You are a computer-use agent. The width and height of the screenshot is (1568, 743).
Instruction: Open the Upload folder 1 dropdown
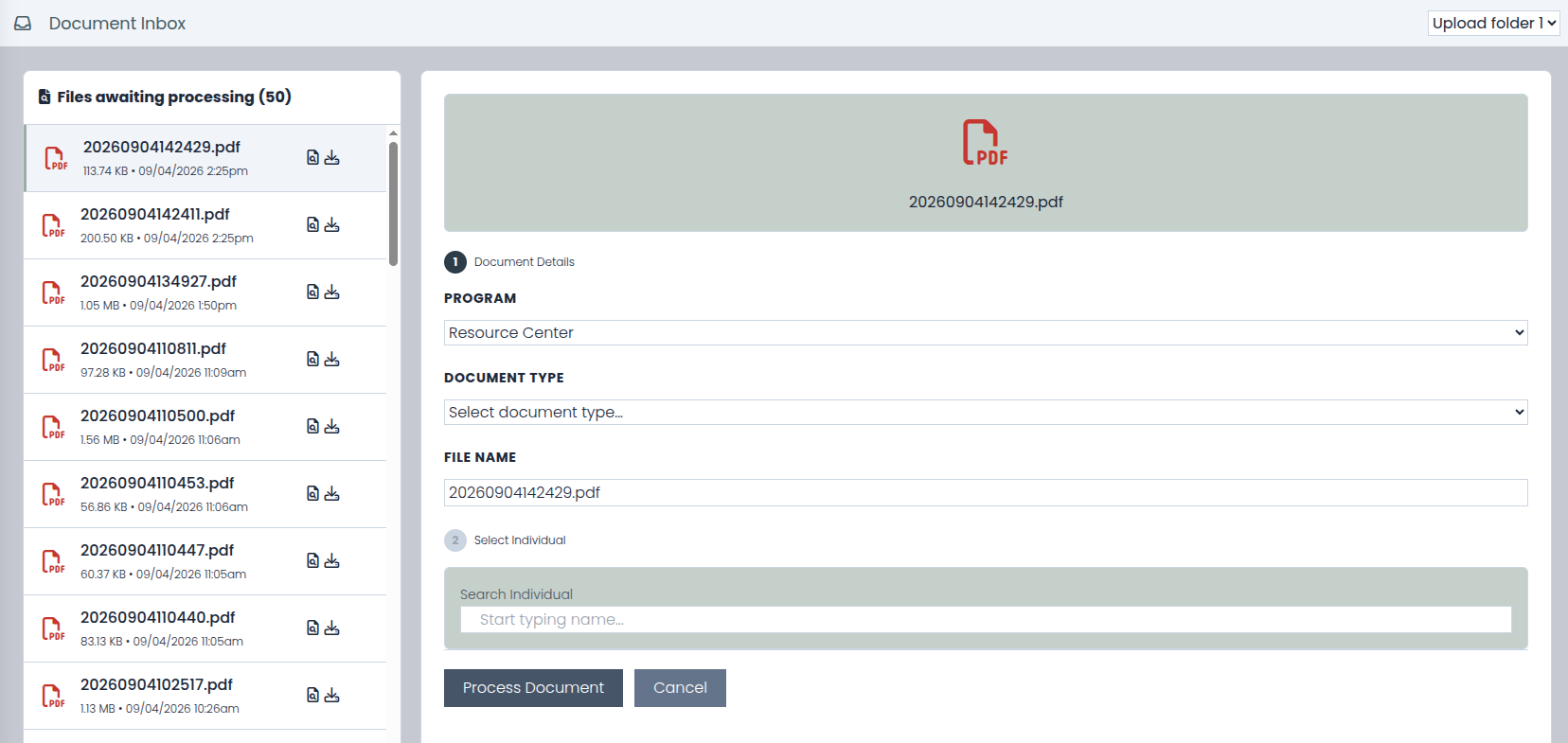[1493, 24]
